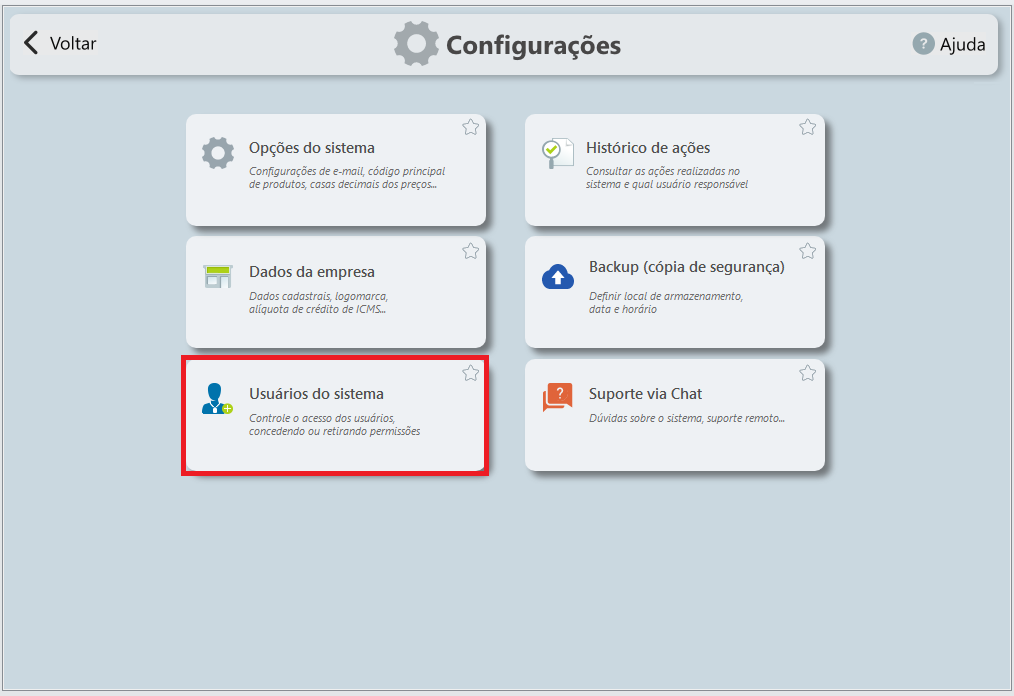Open Histórico de ações title

coord(648,148)
